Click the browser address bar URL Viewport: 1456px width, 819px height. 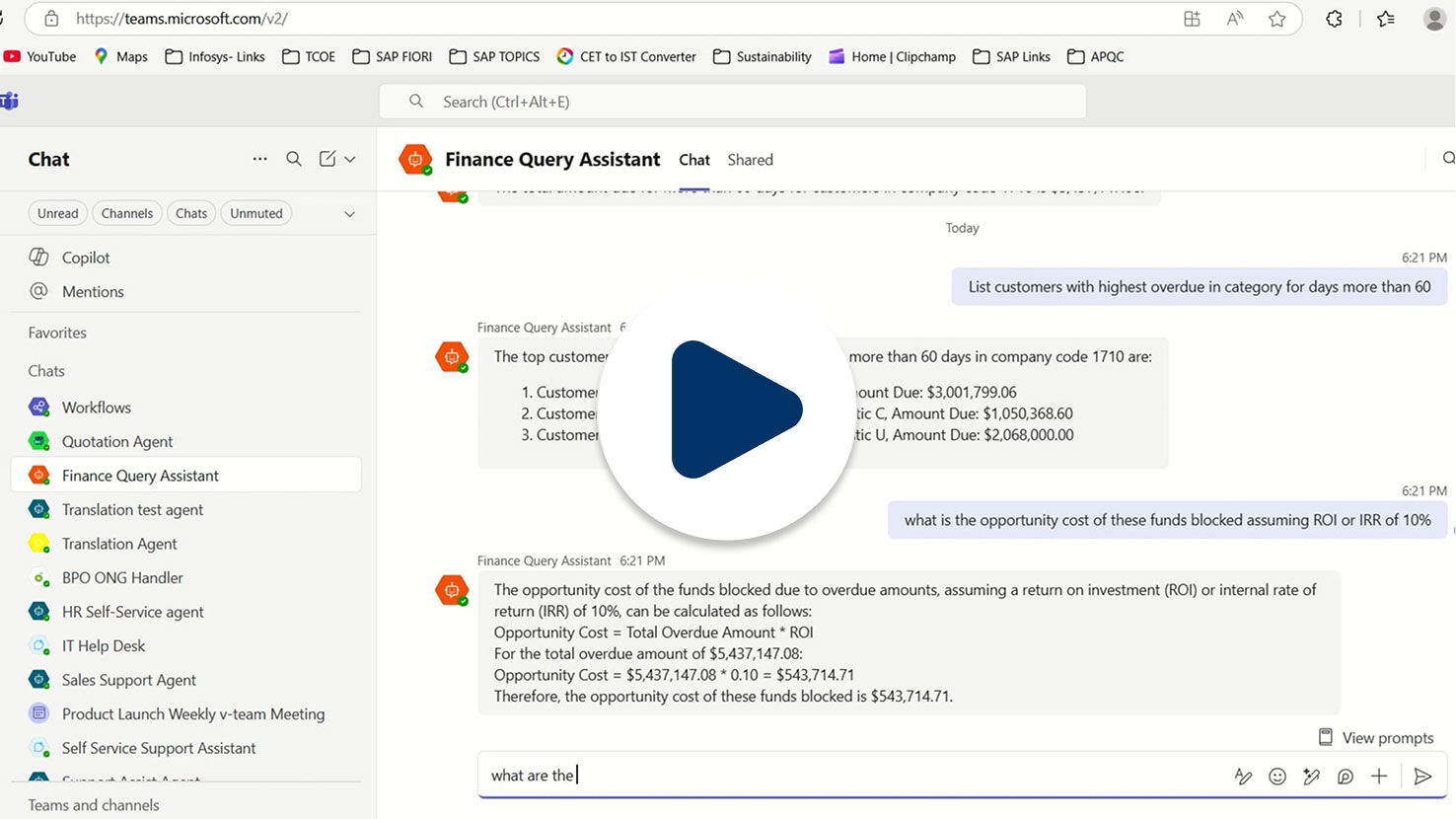pos(182,19)
